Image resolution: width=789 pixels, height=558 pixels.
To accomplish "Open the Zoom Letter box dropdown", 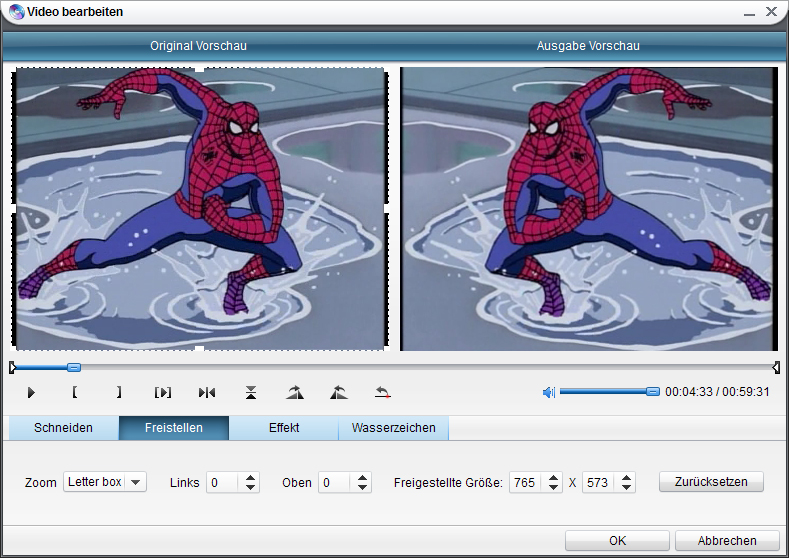I will coord(135,482).
